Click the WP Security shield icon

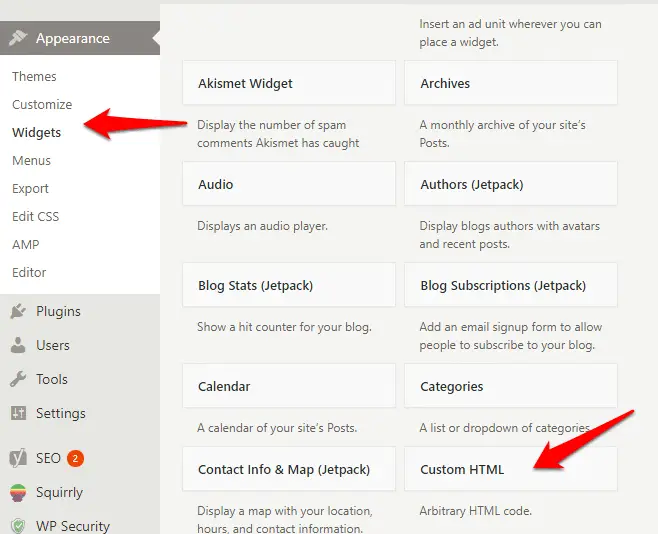tap(18, 526)
